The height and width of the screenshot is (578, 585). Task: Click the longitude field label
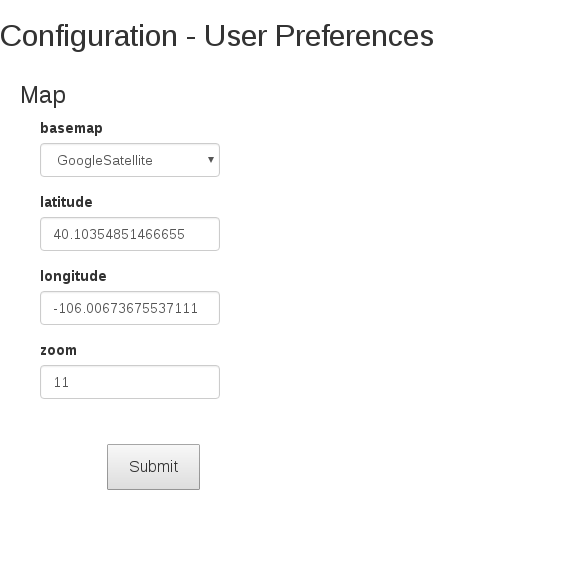tap(73, 276)
